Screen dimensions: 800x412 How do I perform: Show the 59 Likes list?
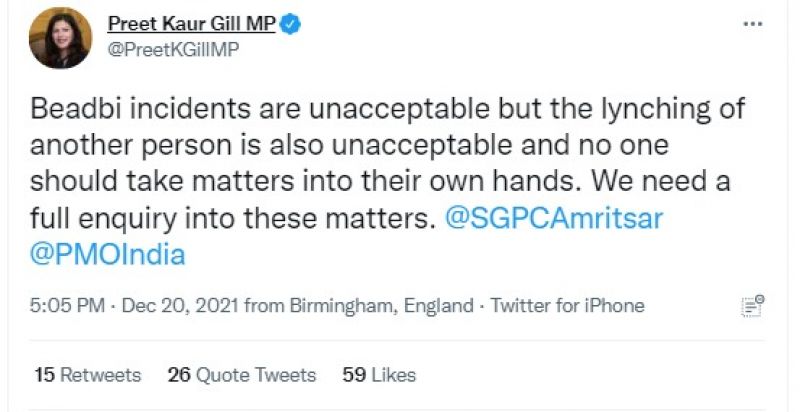(x=379, y=375)
